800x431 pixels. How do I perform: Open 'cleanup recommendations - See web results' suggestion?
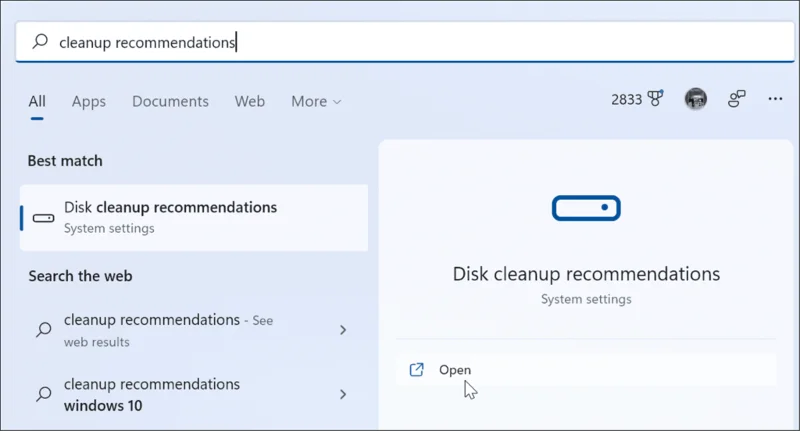pyautogui.click(x=194, y=330)
